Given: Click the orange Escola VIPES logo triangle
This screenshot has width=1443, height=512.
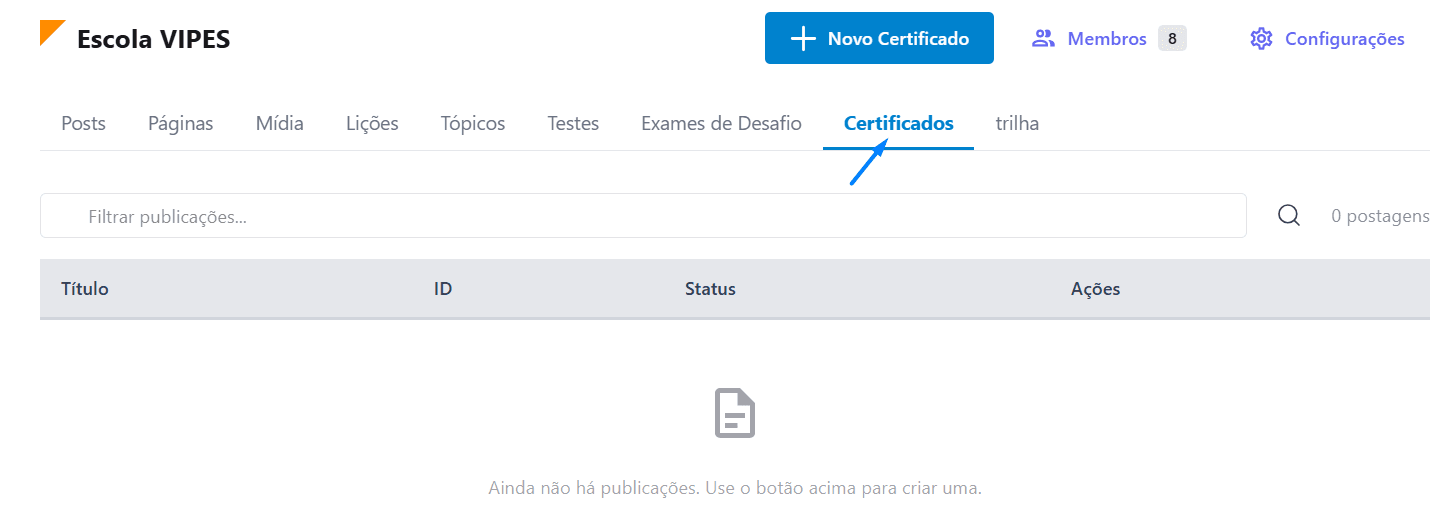Looking at the screenshot, I should pyautogui.click(x=52, y=32).
